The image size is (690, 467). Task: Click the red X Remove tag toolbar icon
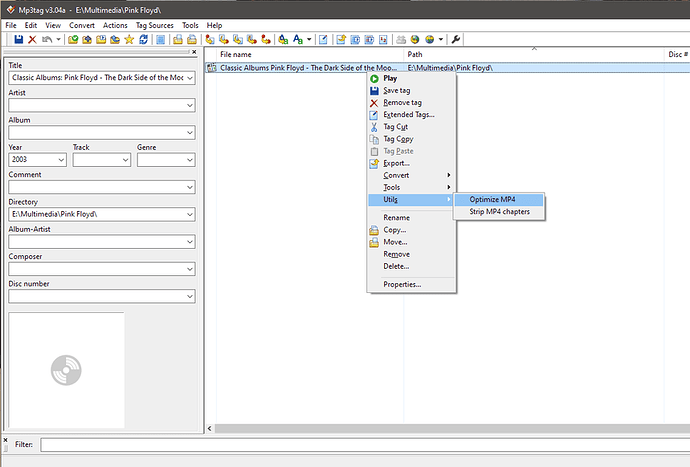32,39
